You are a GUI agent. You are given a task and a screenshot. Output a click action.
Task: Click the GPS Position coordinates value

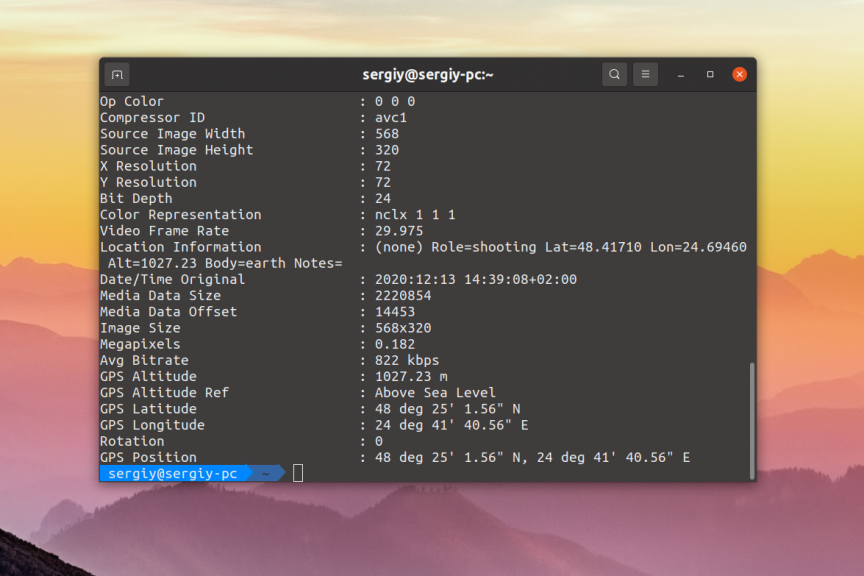point(532,457)
